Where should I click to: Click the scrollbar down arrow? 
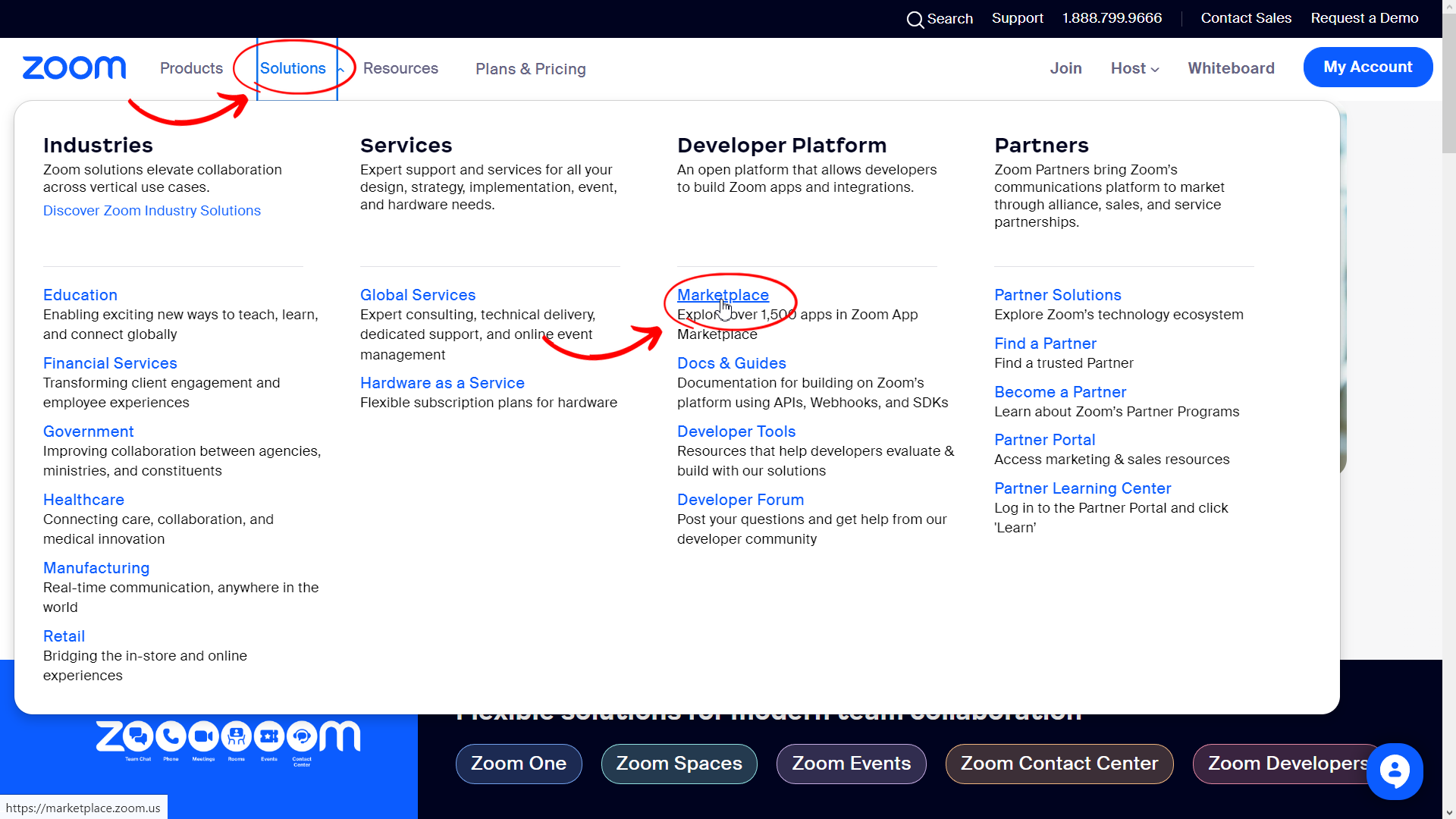[x=1448, y=812]
